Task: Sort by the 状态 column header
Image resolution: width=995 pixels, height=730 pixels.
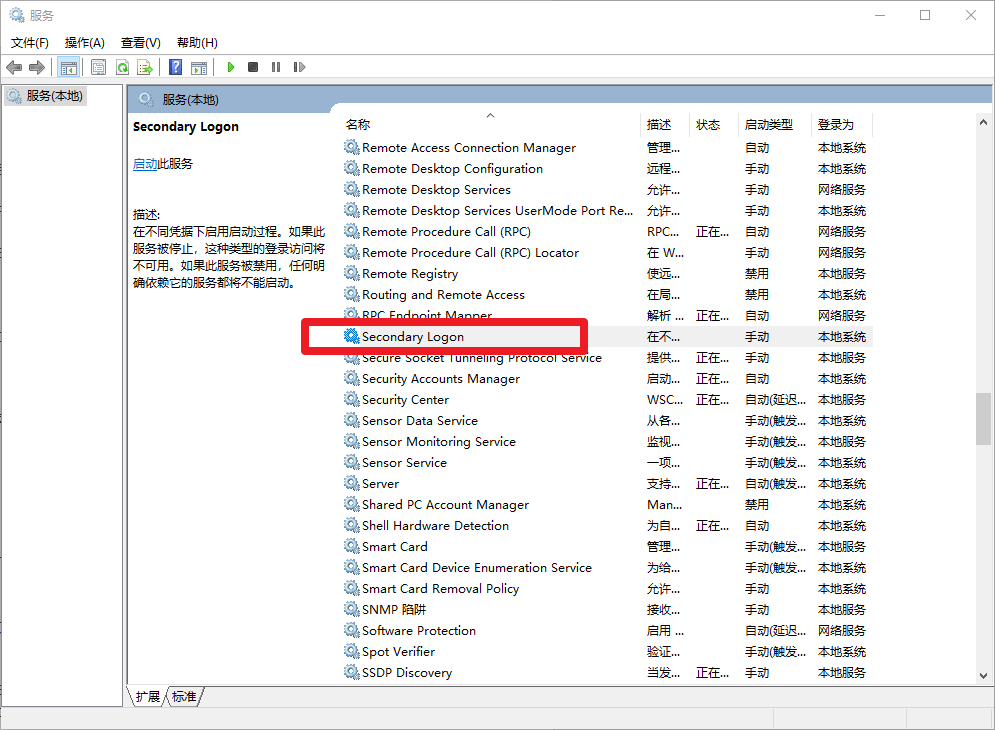Action: (x=708, y=125)
